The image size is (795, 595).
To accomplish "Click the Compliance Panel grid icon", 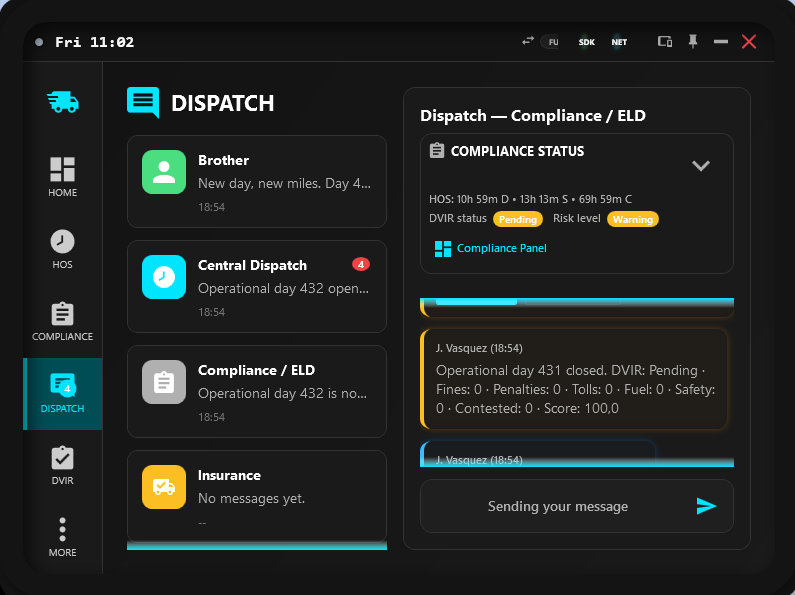I will tap(443, 249).
